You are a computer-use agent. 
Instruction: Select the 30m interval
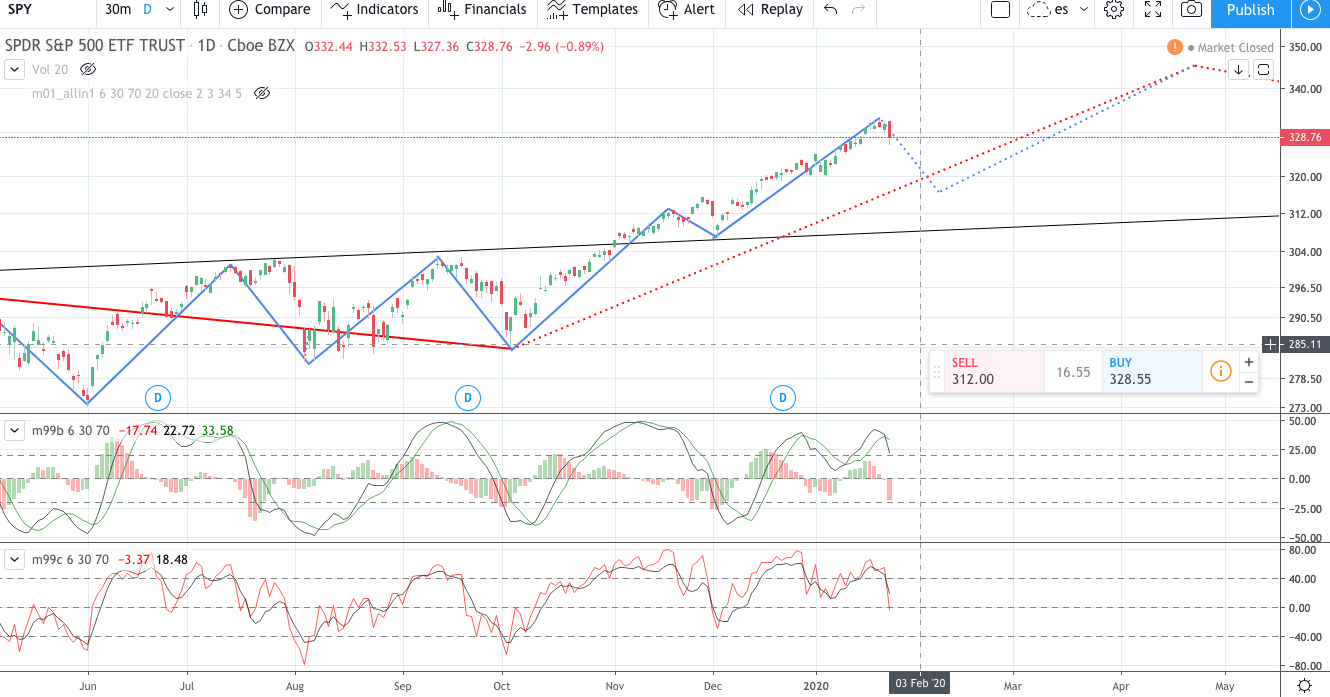point(117,9)
